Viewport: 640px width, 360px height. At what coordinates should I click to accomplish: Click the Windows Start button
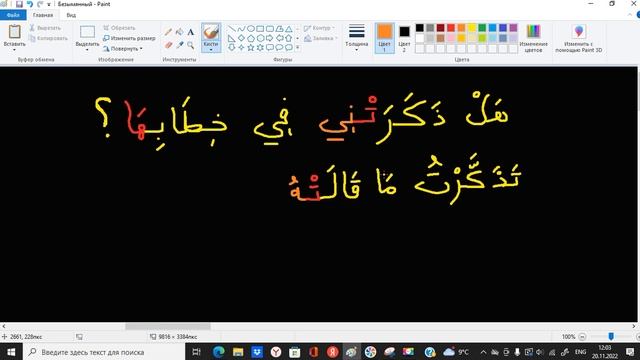point(11,352)
